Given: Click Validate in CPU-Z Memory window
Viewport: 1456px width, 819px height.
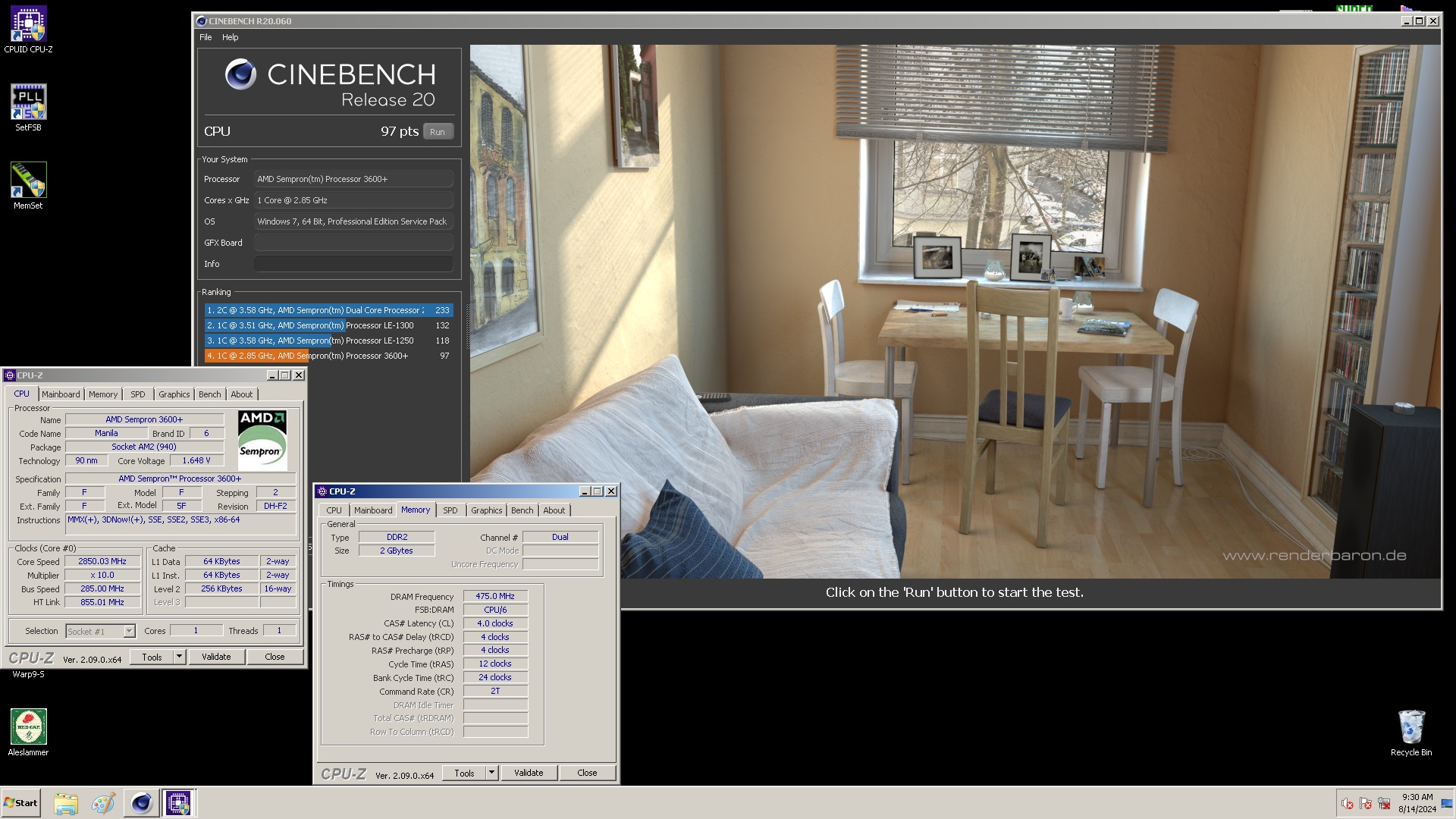Looking at the screenshot, I should point(529,773).
